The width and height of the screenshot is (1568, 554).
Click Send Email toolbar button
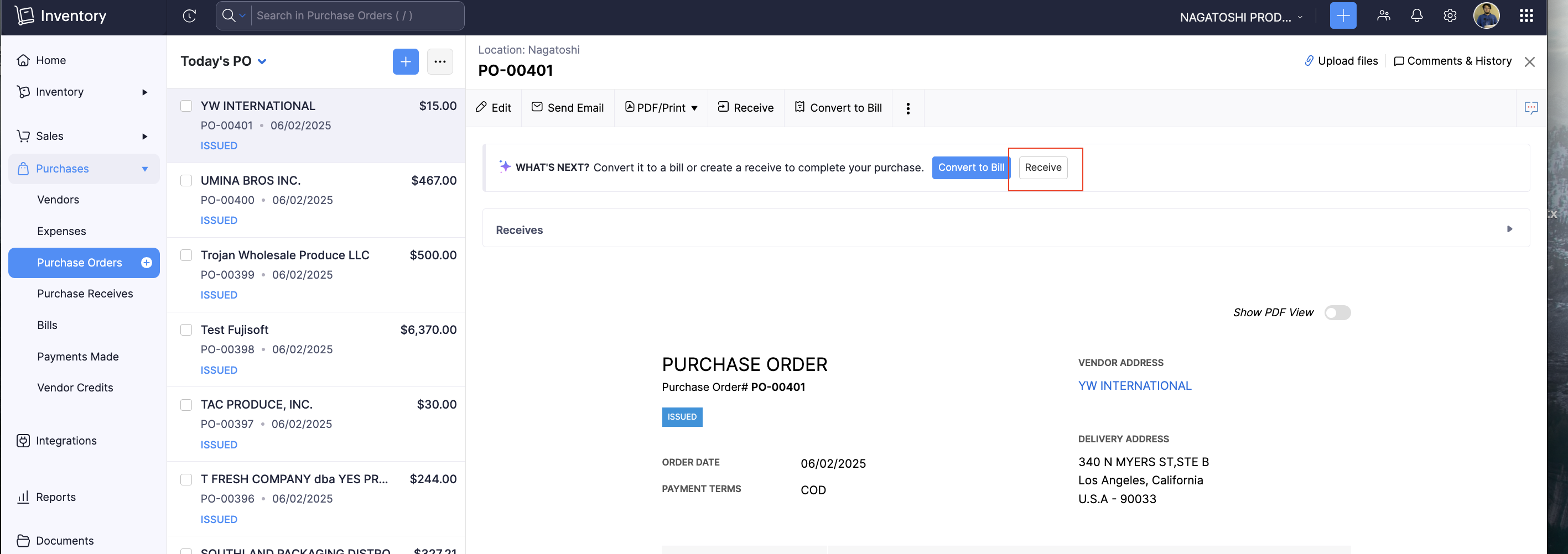[x=567, y=108]
